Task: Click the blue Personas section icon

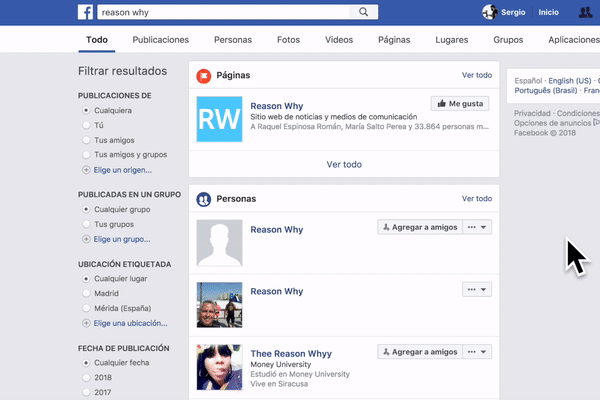Action: pyautogui.click(x=204, y=199)
